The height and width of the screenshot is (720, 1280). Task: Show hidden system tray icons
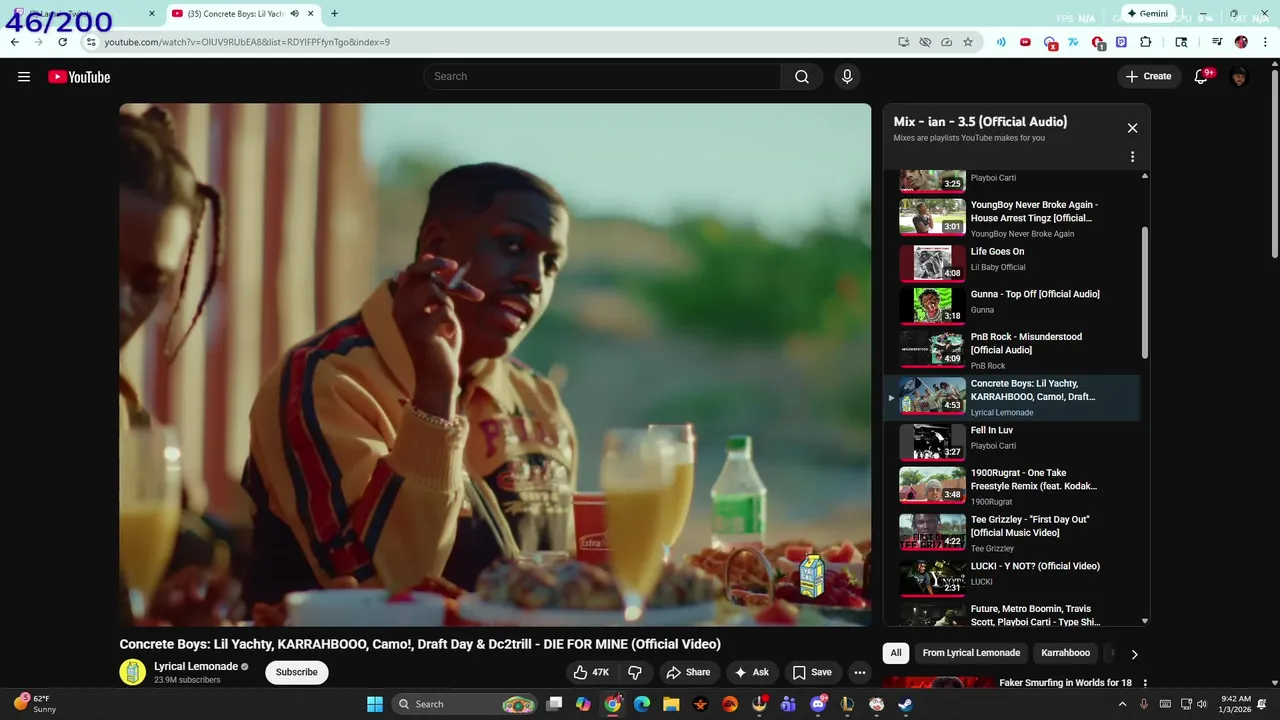[1122, 704]
